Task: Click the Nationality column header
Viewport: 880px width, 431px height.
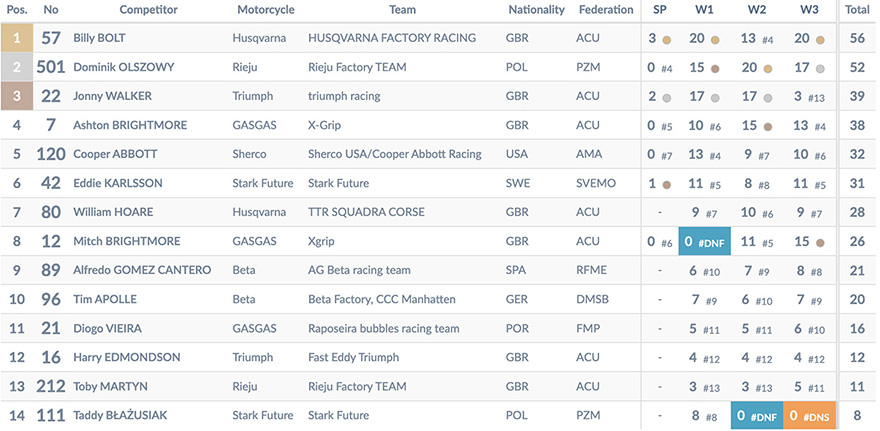Action: tap(536, 10)
